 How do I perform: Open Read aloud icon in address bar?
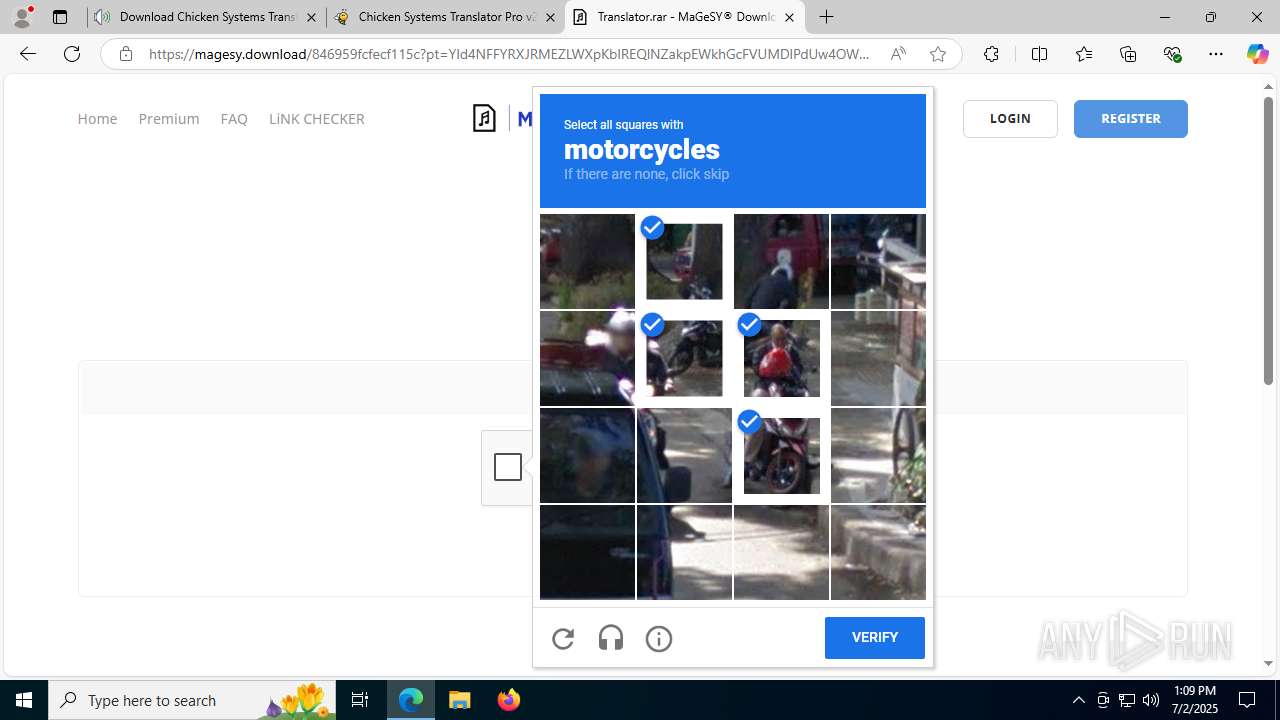pyautogui.click(x=898, y=54)
